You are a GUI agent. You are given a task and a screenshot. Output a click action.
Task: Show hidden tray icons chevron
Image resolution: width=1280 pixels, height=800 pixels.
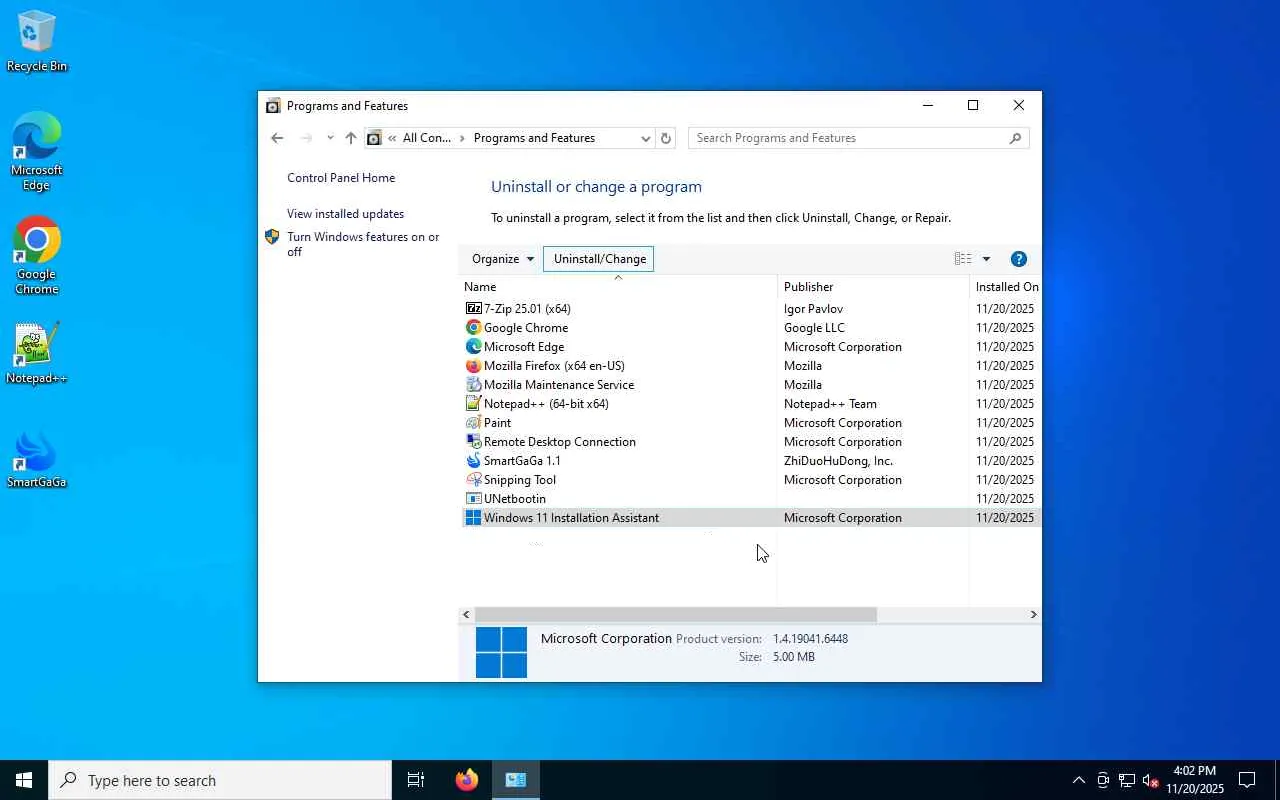click(x=1079, y=780)
